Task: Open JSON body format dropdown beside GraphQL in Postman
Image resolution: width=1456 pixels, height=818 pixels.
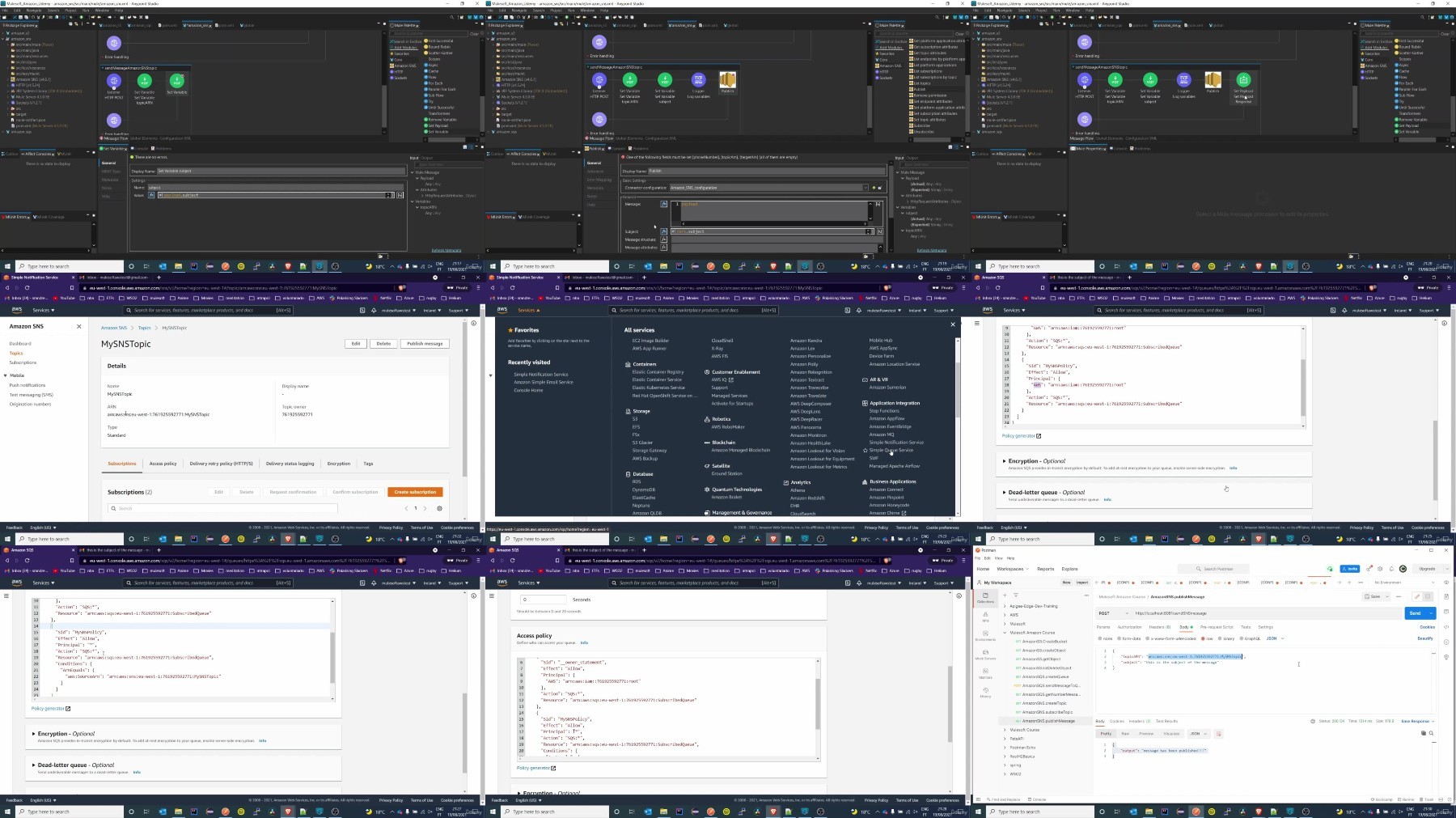Action: [1276, 638]
